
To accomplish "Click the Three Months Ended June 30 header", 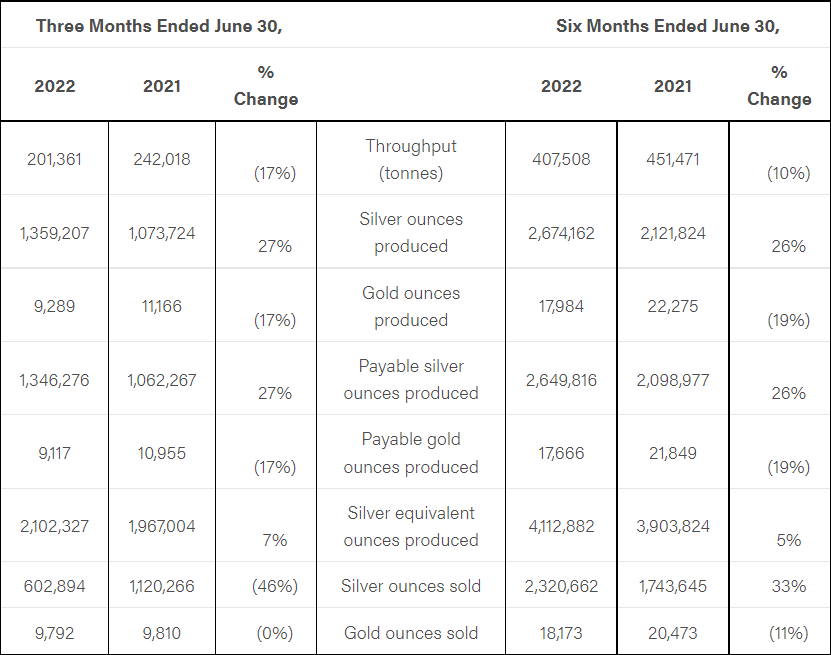I will point(159,26).
